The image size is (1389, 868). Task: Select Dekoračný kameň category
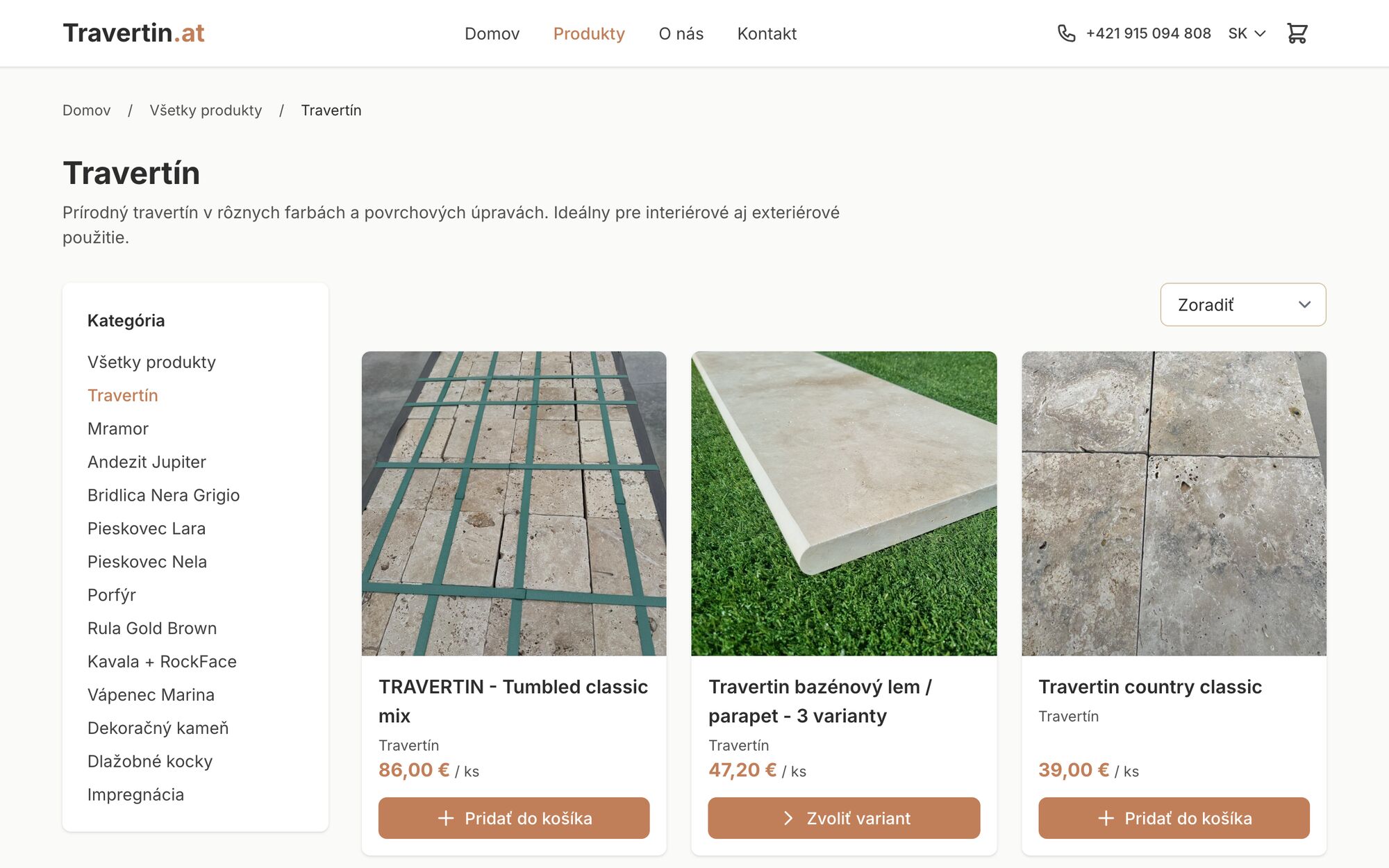click(x=158, y=728)
